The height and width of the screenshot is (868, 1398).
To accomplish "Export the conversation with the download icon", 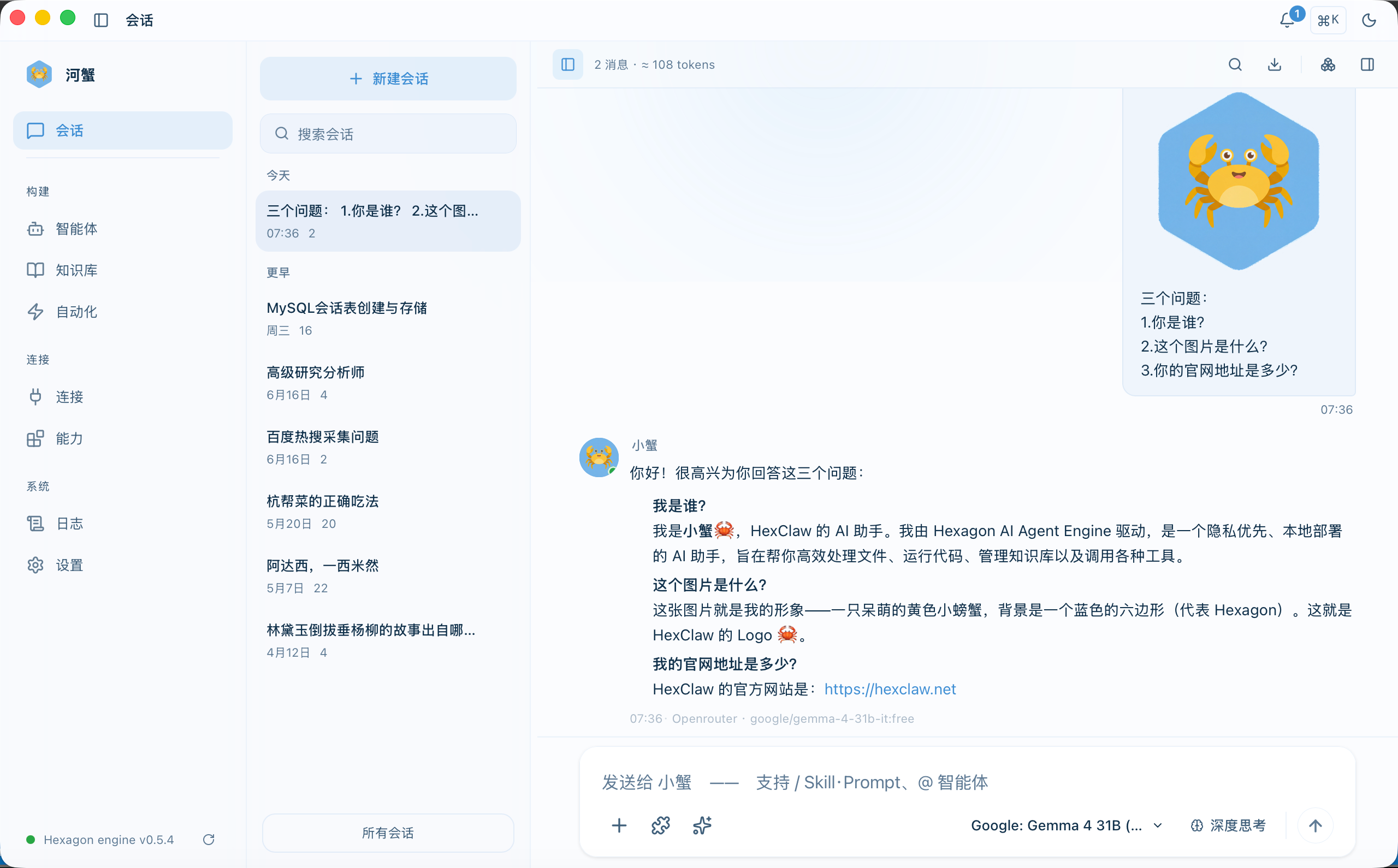I will tap(1275, 64).
